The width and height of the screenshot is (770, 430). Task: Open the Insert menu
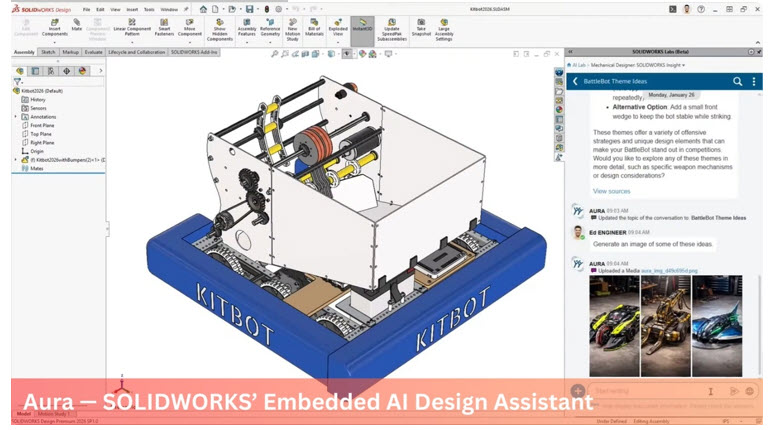pos(132,9)
